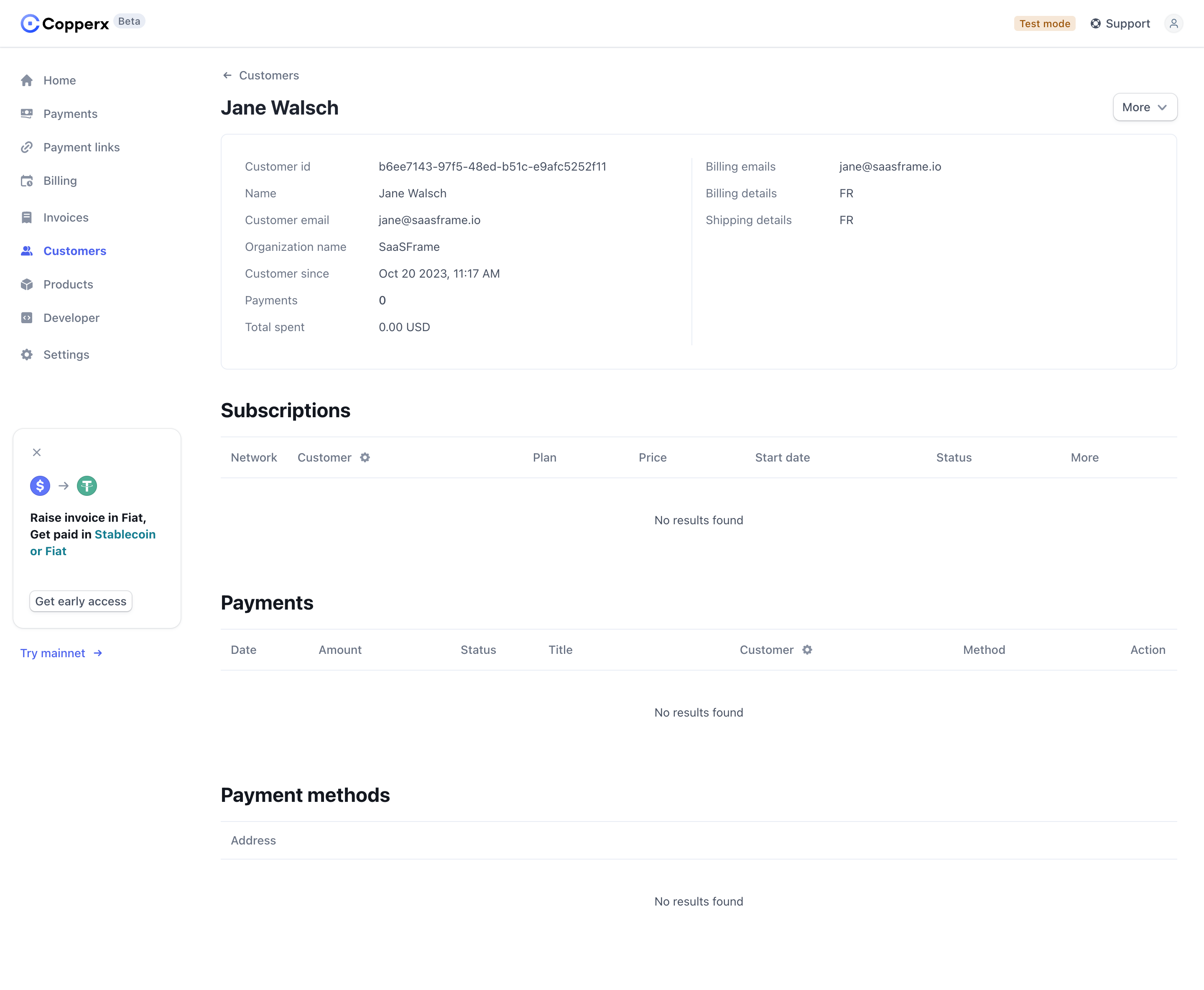Click Method column header in Payments table
The width and height of the screenshot is (1204, 990).
coord(984,650)
